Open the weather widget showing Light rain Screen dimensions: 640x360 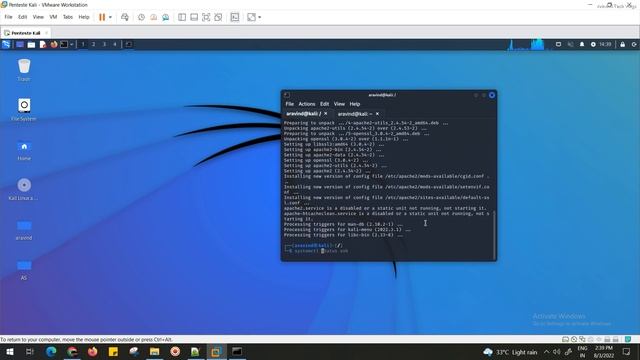[x=510, y=352]
